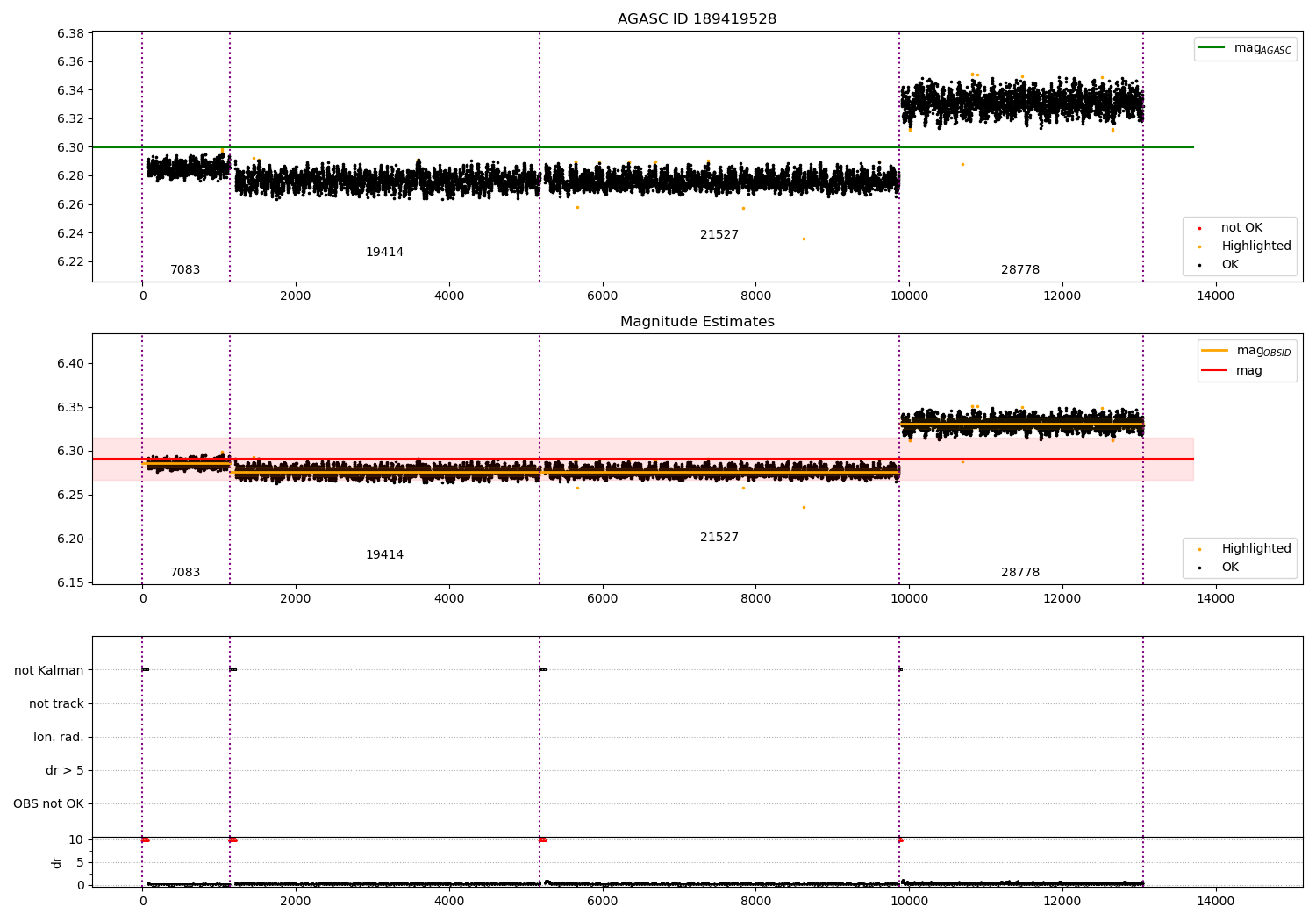
Task: Click the green line sample in top legend
Action: [x=1212, y=48]
